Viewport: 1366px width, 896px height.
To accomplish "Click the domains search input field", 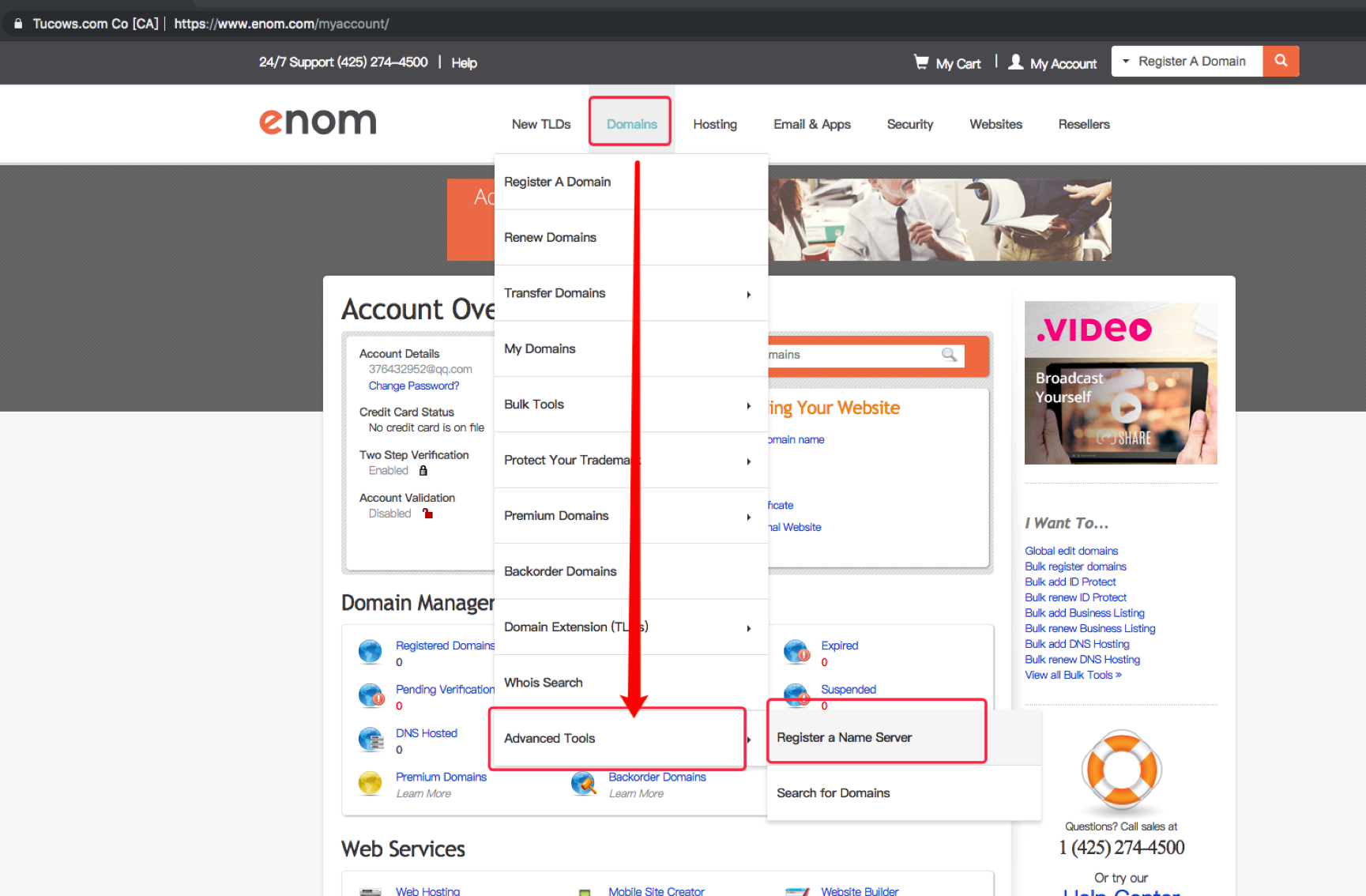I will (853, 355).
